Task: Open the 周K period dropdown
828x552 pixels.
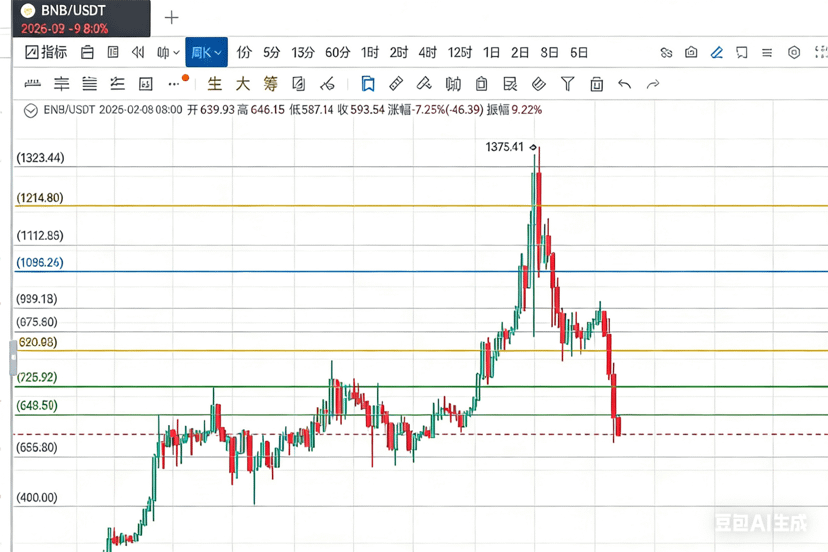Action: click(206, 52)
